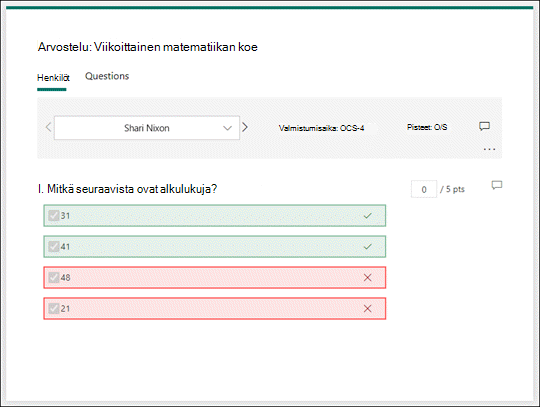
Task: Click the points input field for question 1
Action: tap(424, 189)
